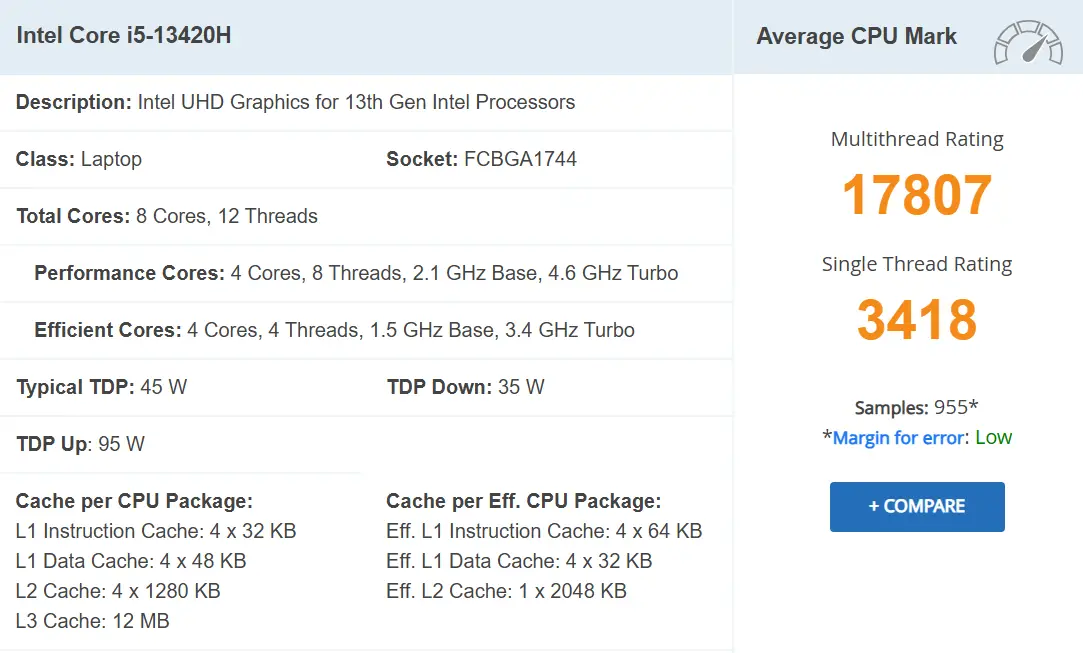Click the Class: Laptop field
Viewport: 1083px width, 653px height.
pos(79,159)
